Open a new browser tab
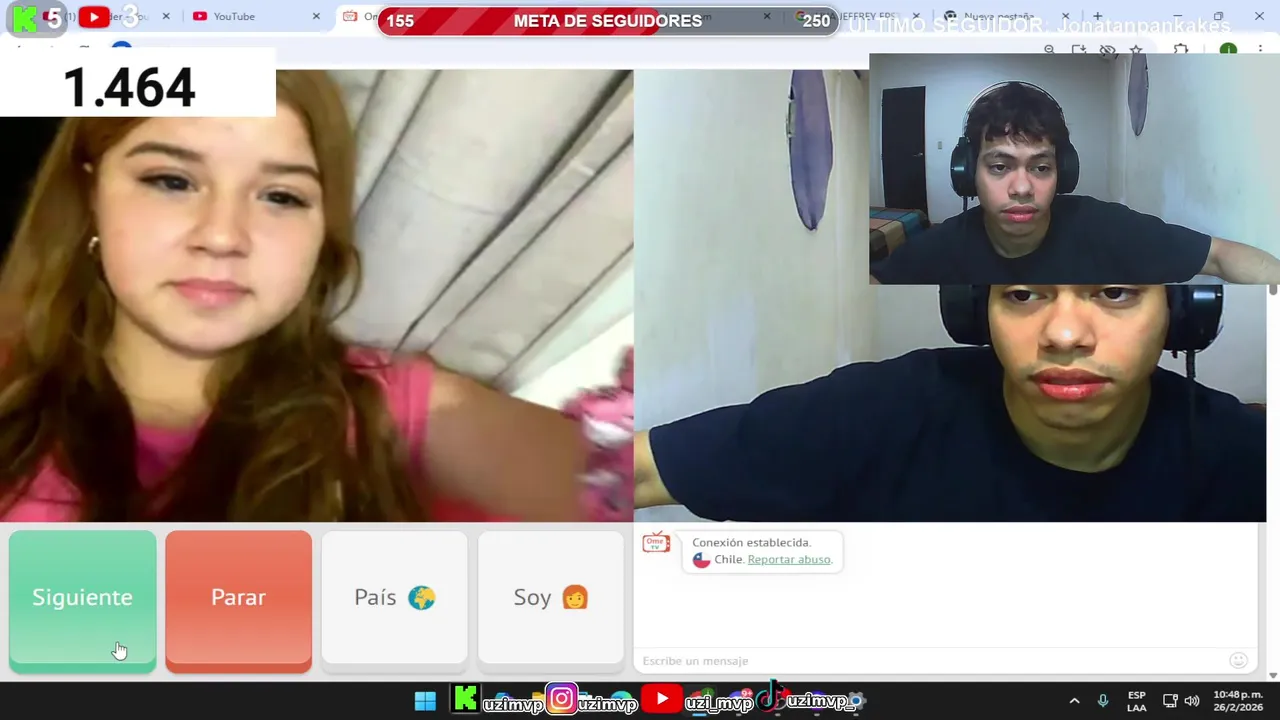Screen dimensions: 1280x720 pos(1097,16)
